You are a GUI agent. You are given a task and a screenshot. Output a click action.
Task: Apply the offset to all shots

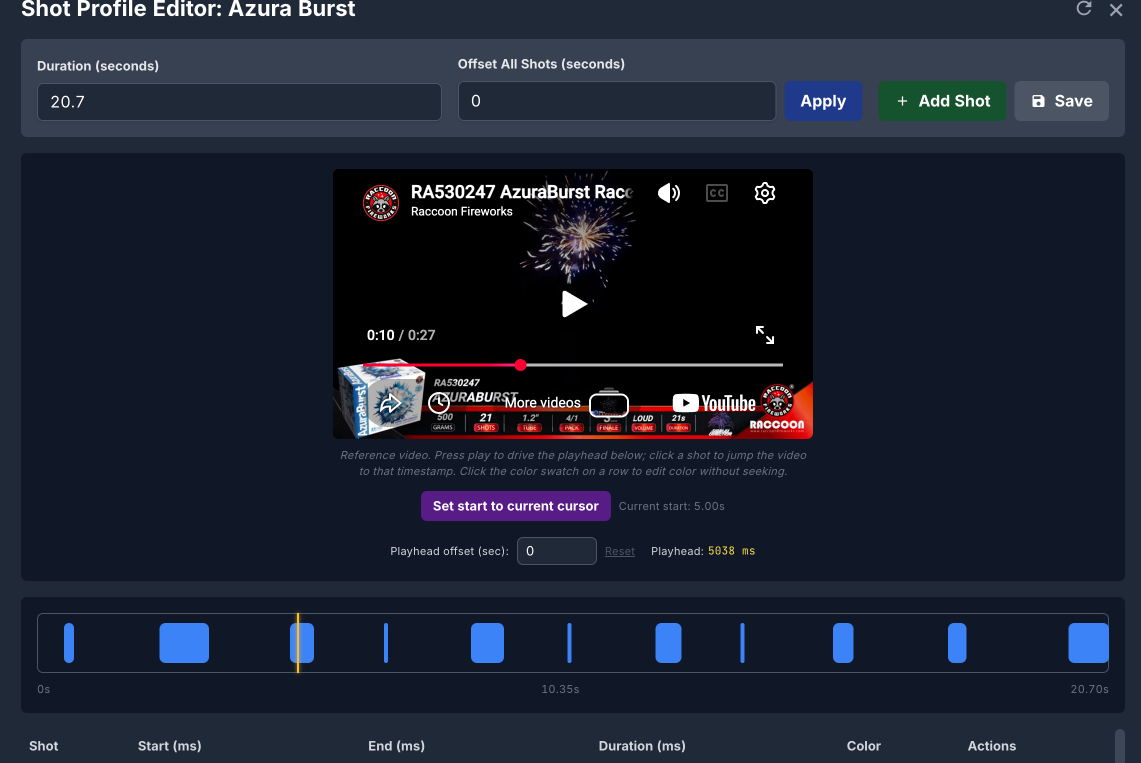coord(823,101)
